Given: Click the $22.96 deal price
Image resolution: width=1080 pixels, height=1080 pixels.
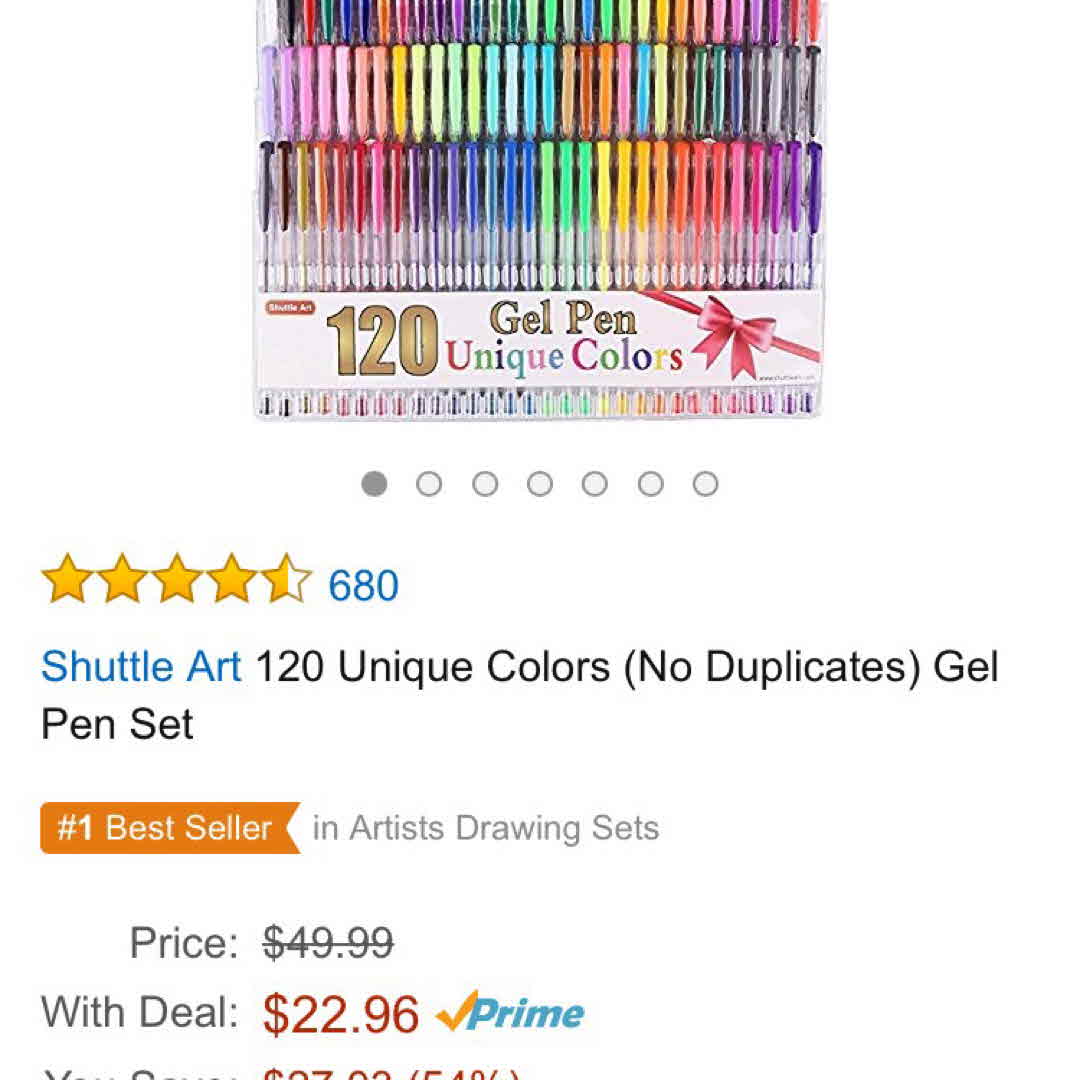Looking at the screenshot, I should [x=341, y=1014].
